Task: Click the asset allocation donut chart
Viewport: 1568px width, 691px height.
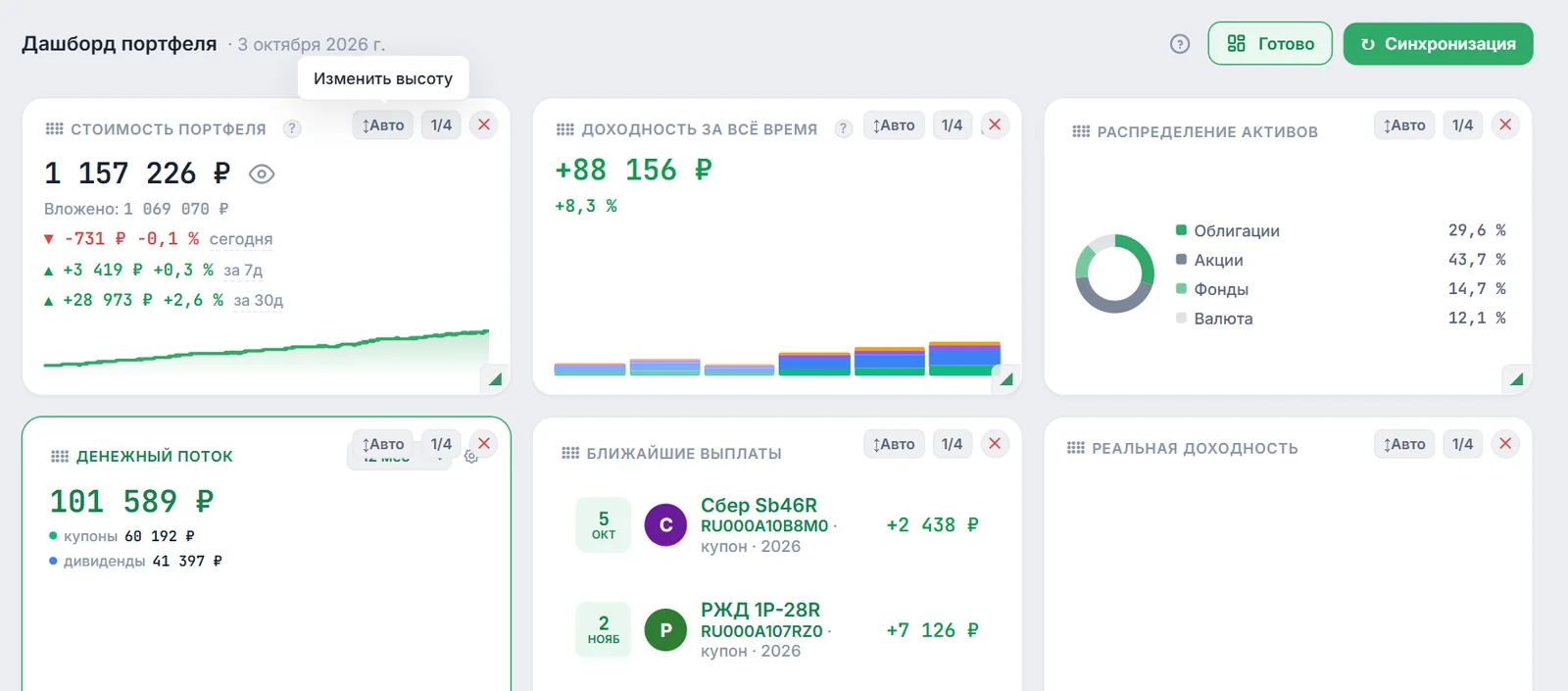Action: pyautogui.click(x=1114, y=273)
